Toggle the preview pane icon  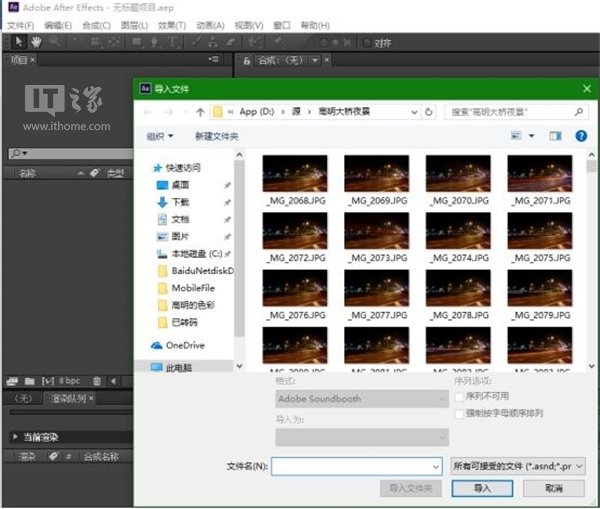pyautogui.click(x=555, y=136)
